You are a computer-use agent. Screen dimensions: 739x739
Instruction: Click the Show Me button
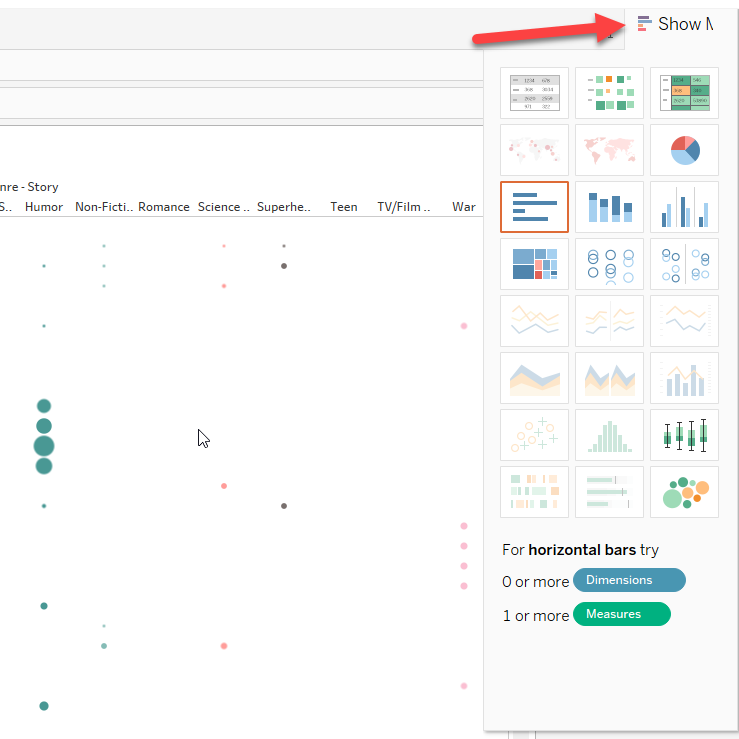pyautogui.click(x=676, y=24)
